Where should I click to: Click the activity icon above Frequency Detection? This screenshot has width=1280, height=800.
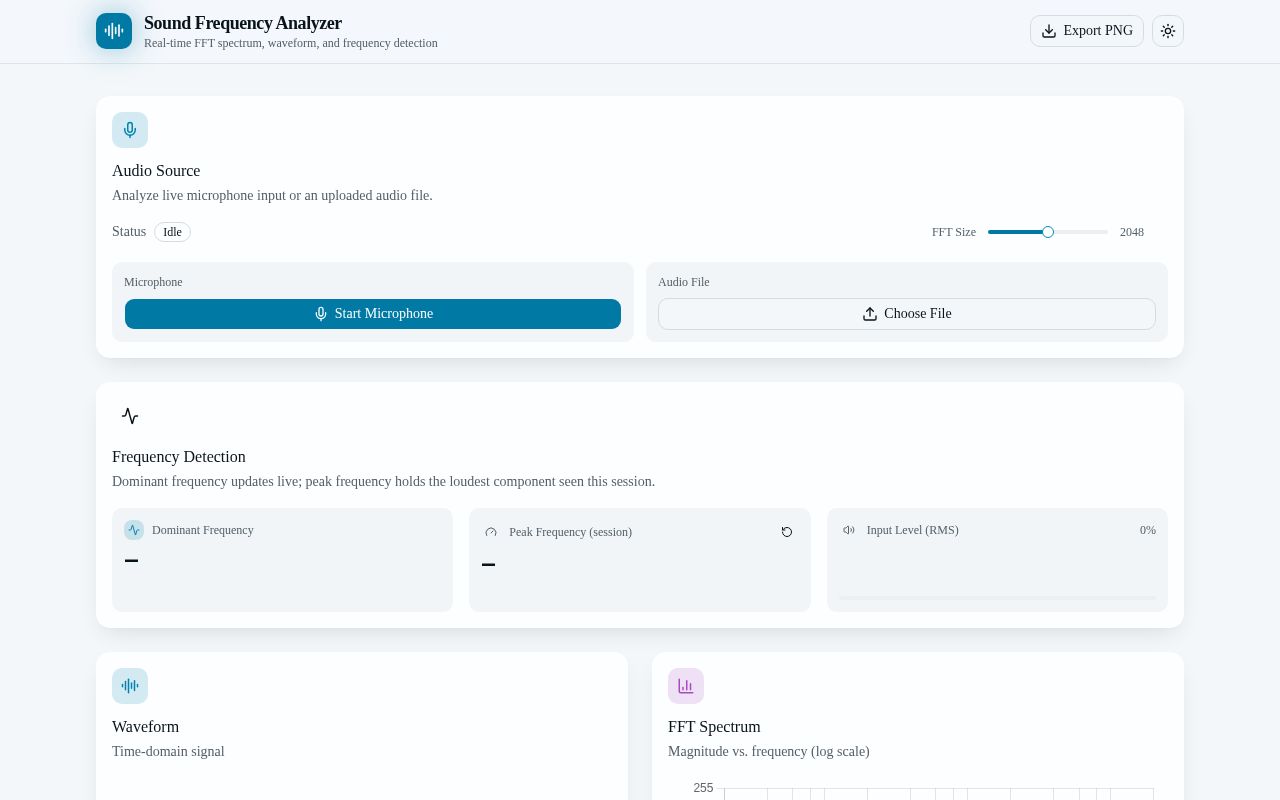pyautogui.click(x=130, y=416)
